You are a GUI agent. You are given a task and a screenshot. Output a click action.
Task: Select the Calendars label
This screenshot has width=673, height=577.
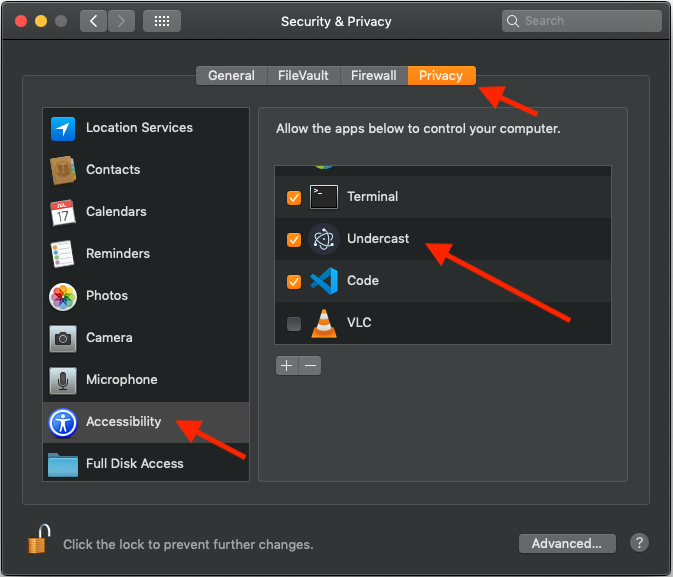pyautogui.click(x=116, y=212)
